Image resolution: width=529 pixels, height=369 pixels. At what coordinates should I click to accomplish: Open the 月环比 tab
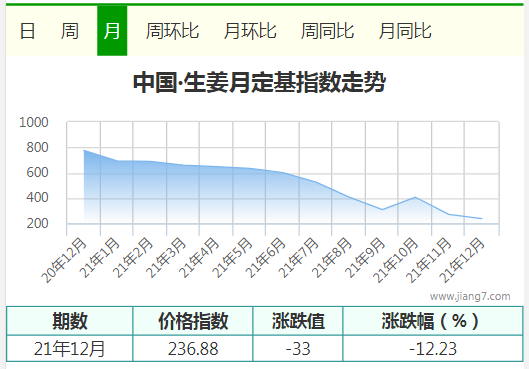[x=250, y=31]
